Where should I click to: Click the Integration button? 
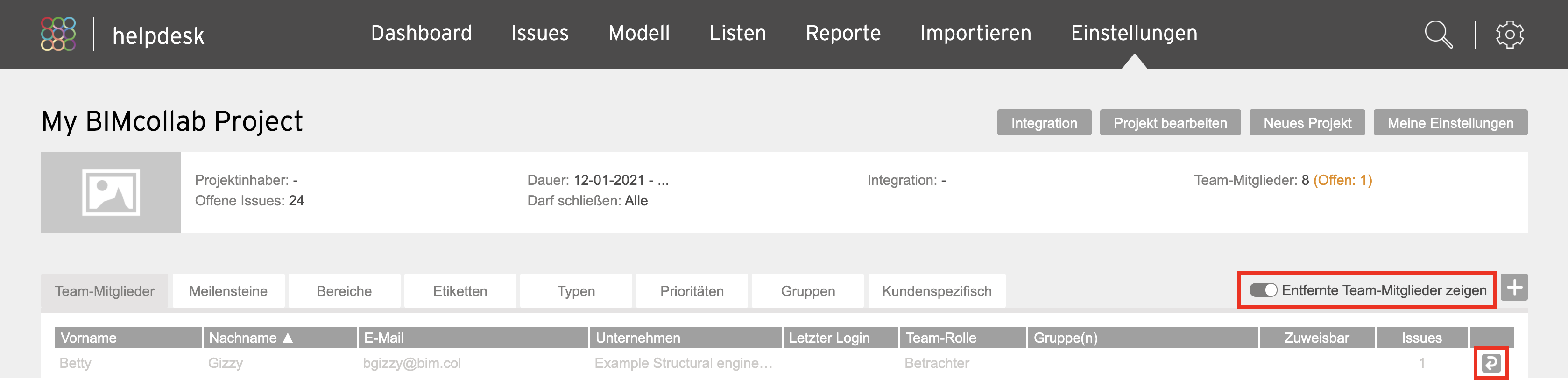1044,122
